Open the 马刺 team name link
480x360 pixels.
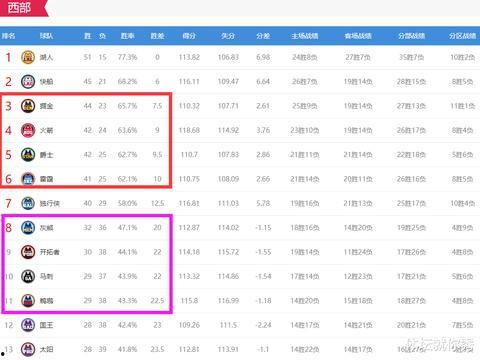click(x=46, y=276)
